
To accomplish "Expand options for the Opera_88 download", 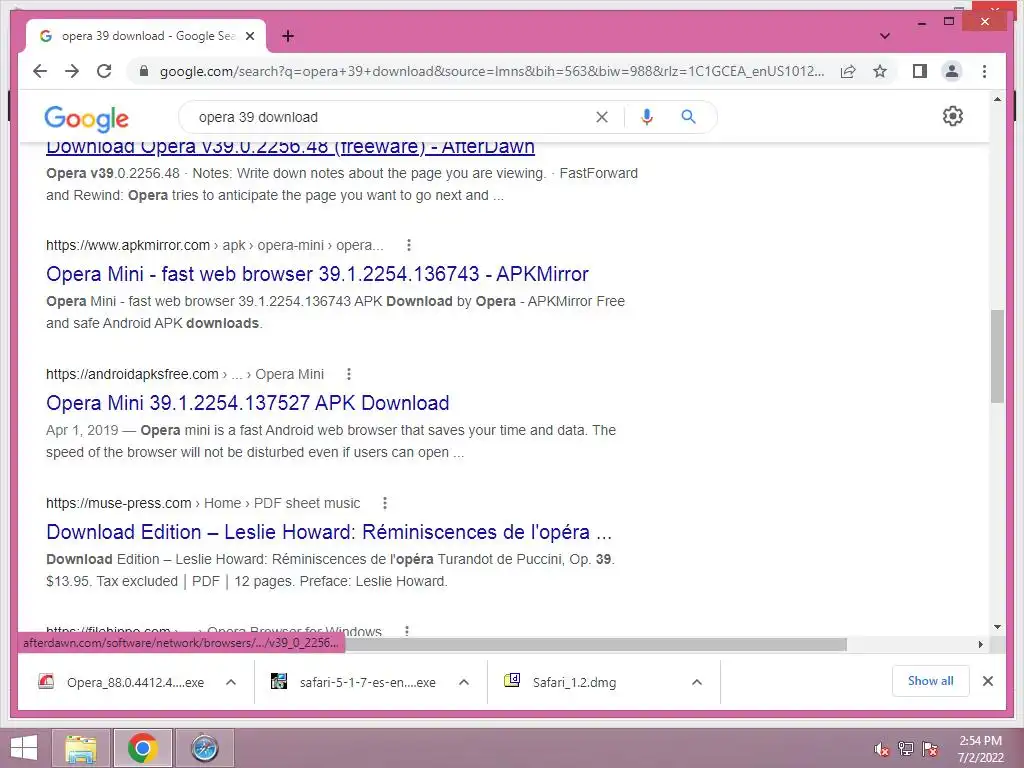I will (231, 682).
